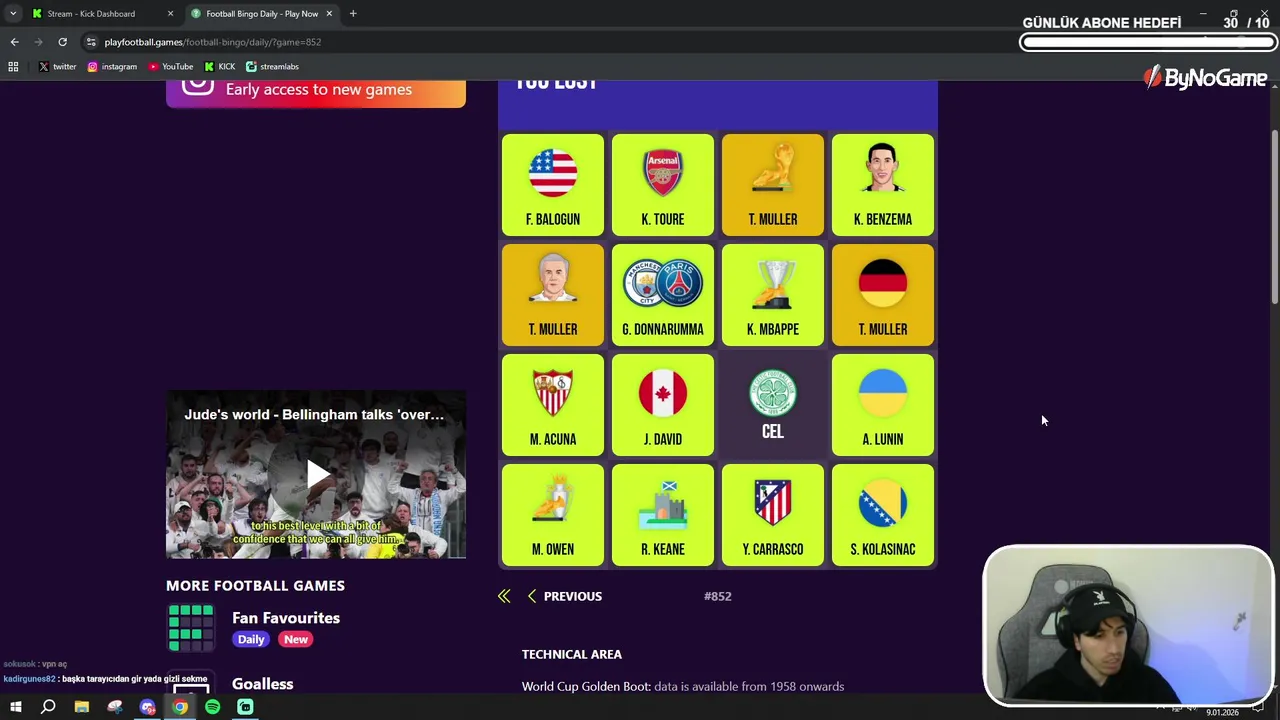Open the KICK bookmark

tap(219, 67)
